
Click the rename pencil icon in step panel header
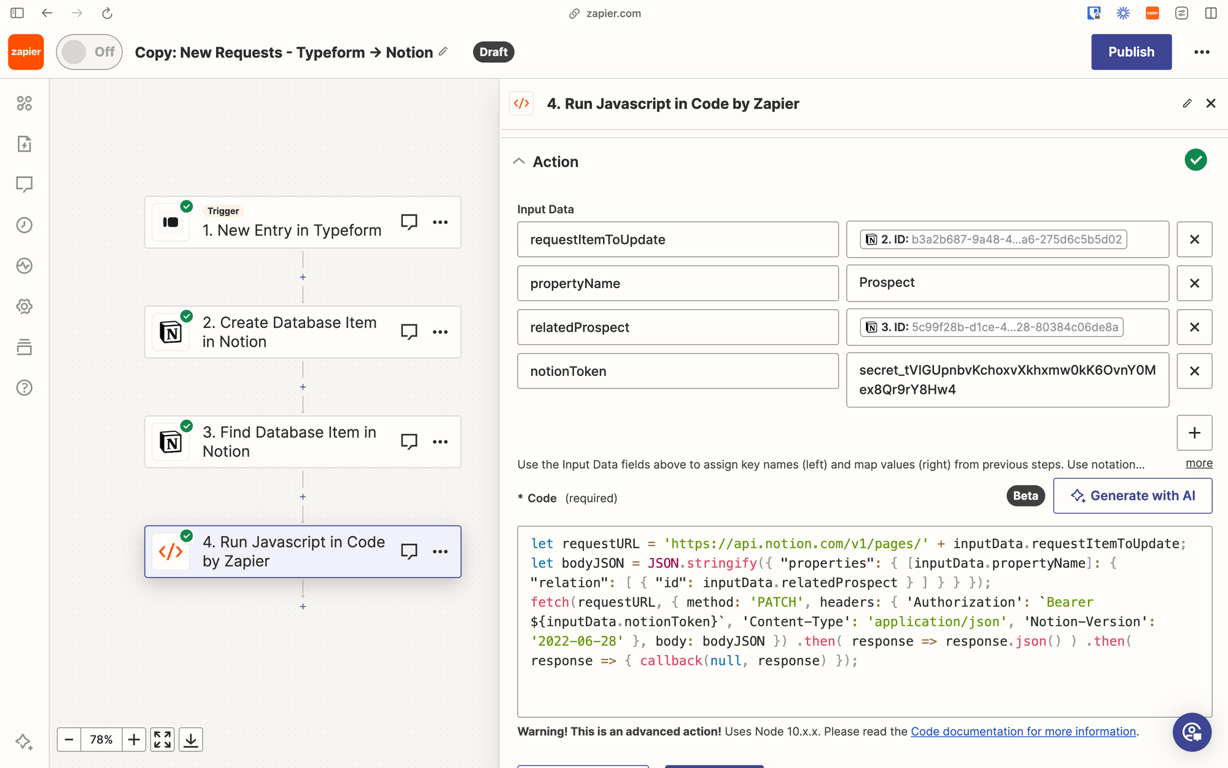1187,103
